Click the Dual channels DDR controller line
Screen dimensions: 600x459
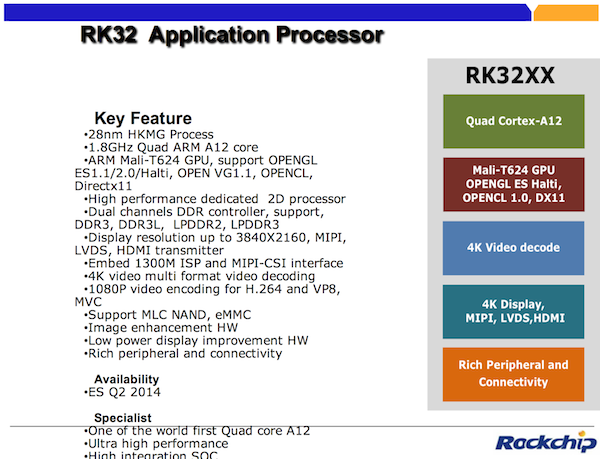point(204,212)
